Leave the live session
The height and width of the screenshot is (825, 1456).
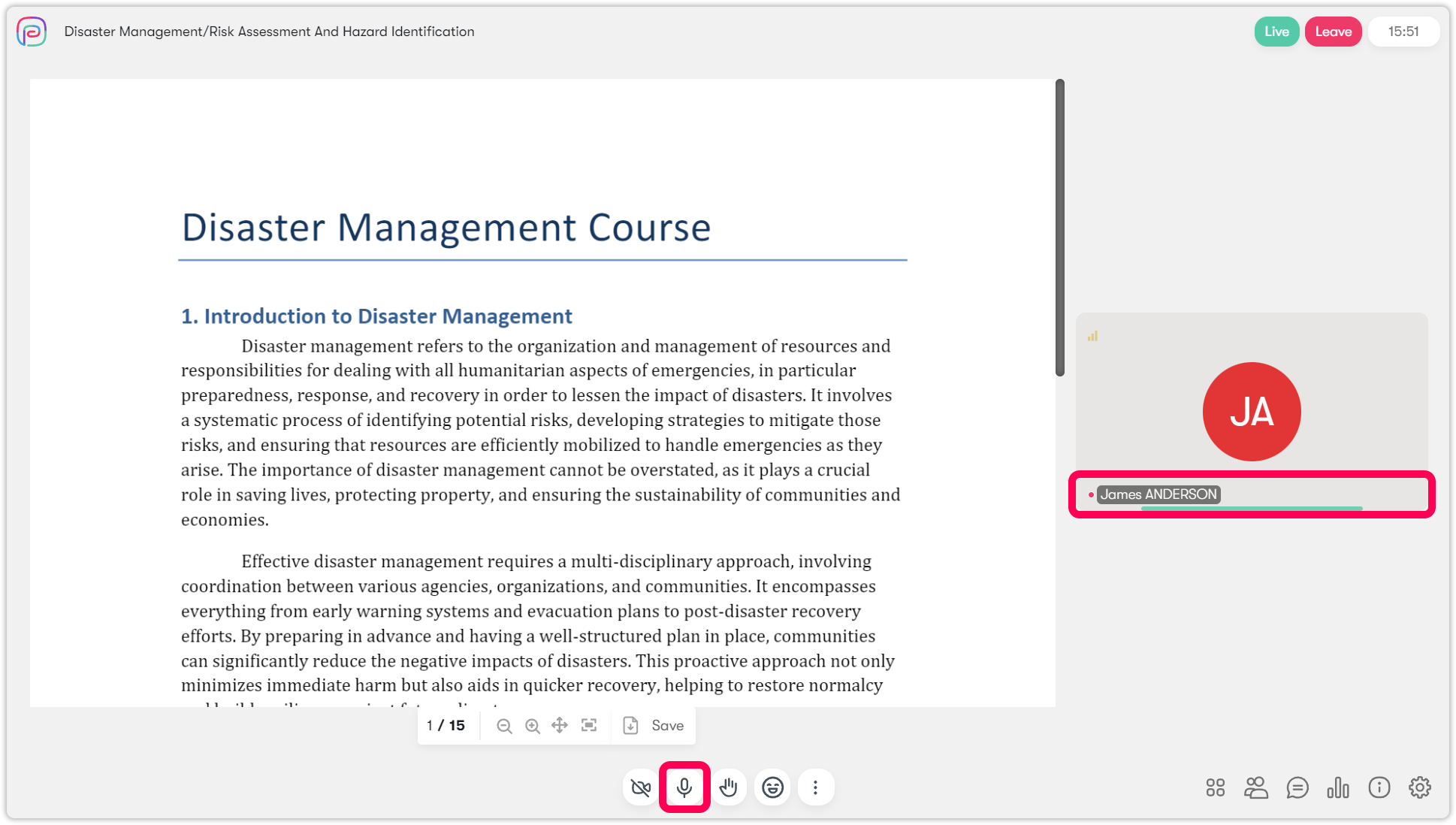pos(1333,32)
